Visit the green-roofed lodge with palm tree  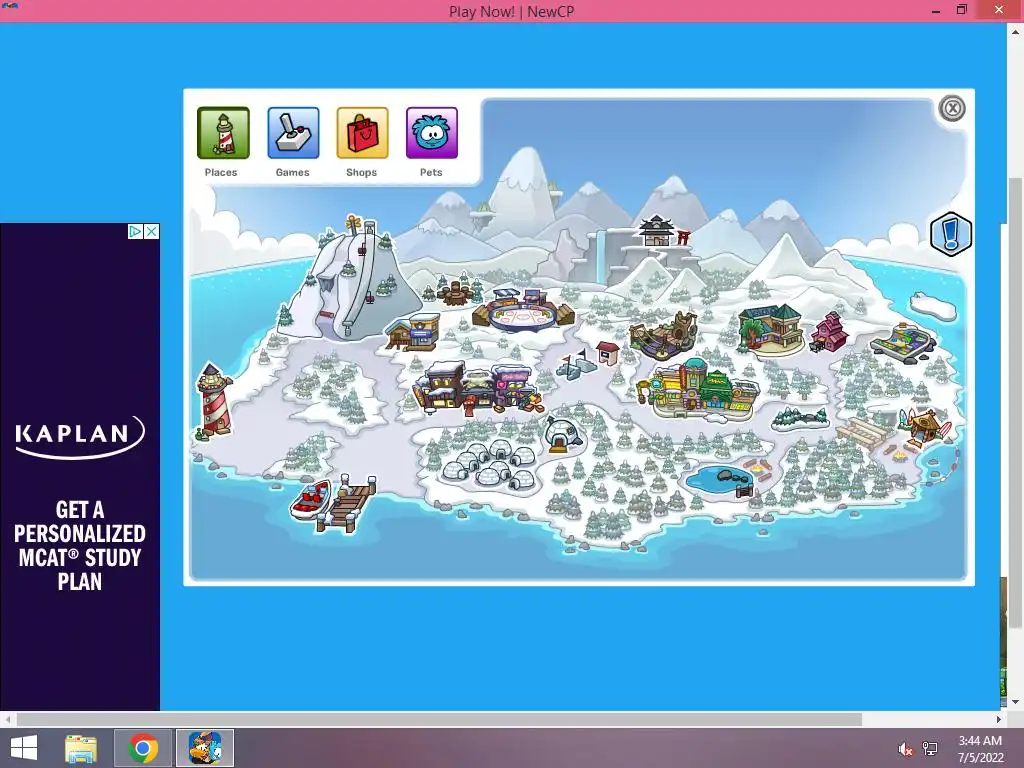771,328
